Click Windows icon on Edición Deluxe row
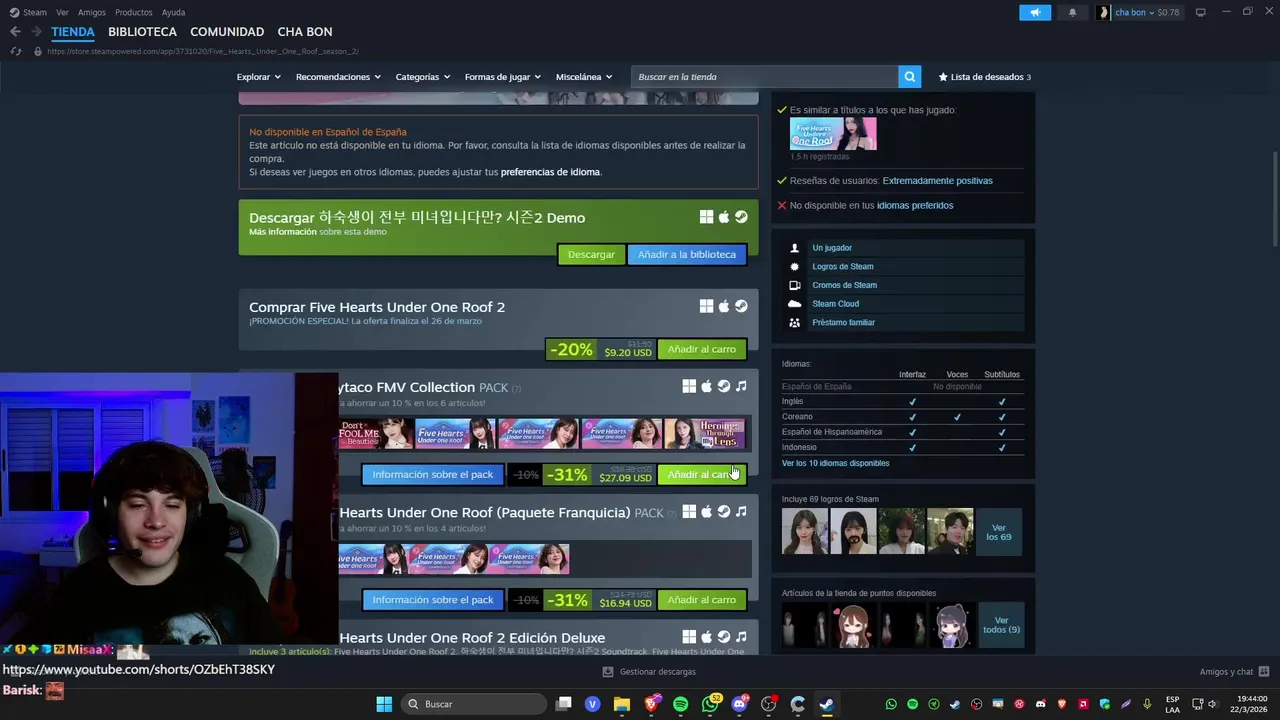 pyautogui.click(x=689, y=637)
